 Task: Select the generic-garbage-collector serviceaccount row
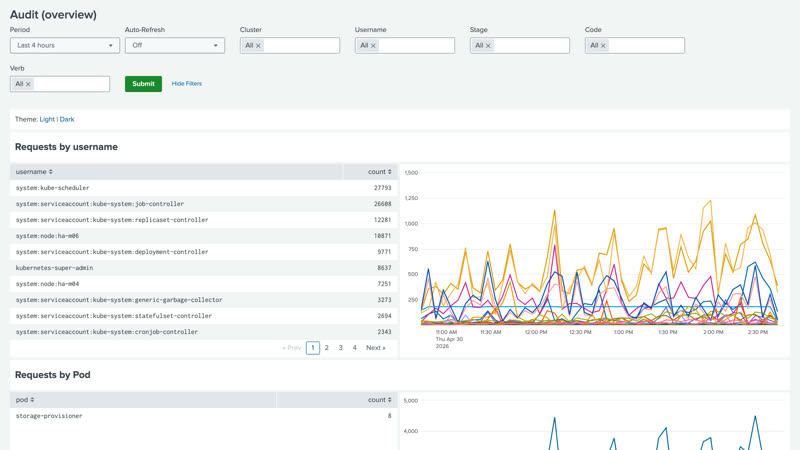[204, 300]
